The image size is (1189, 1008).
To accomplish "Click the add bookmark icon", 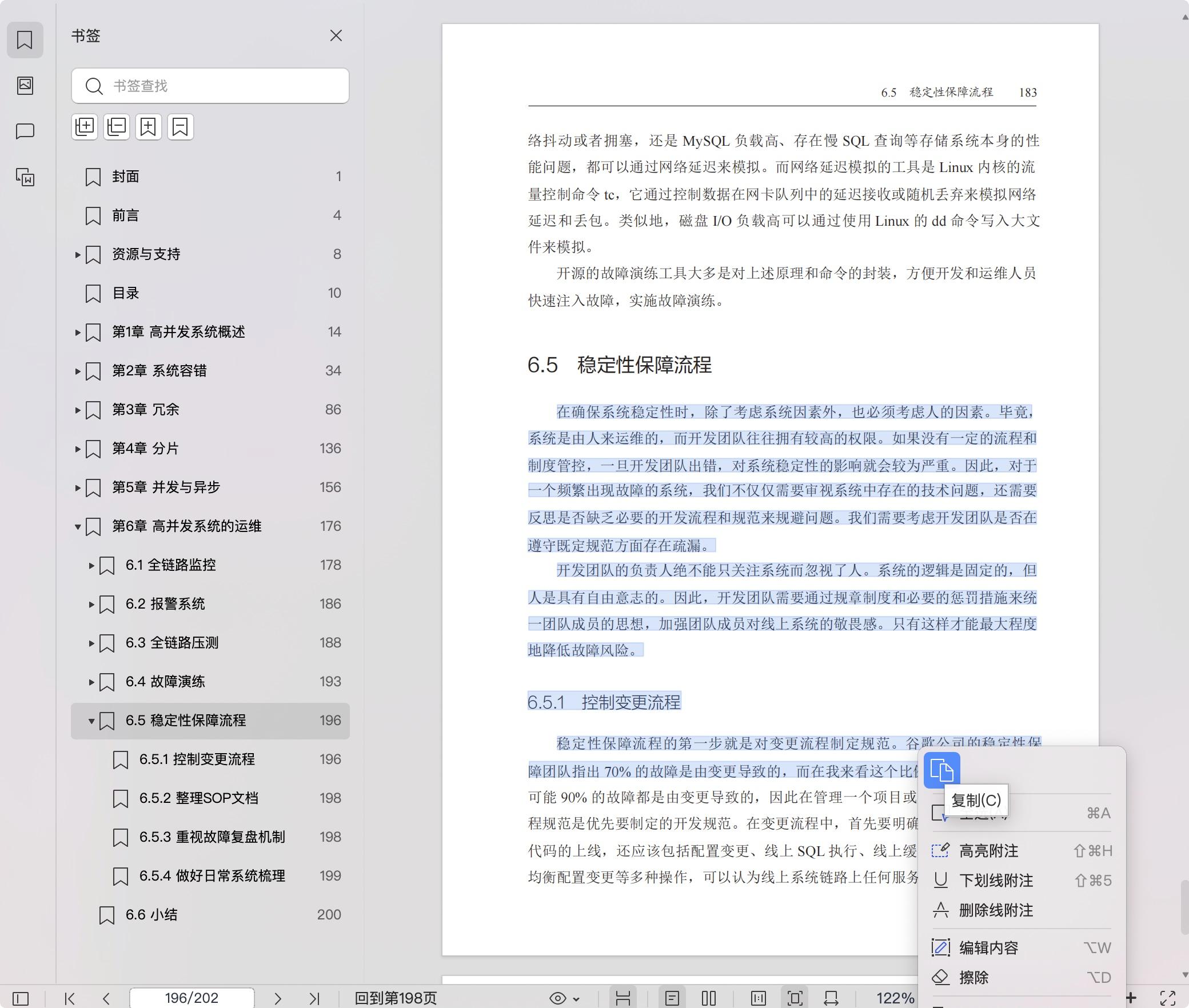I will pyautogui.click(x=149, y=127).
